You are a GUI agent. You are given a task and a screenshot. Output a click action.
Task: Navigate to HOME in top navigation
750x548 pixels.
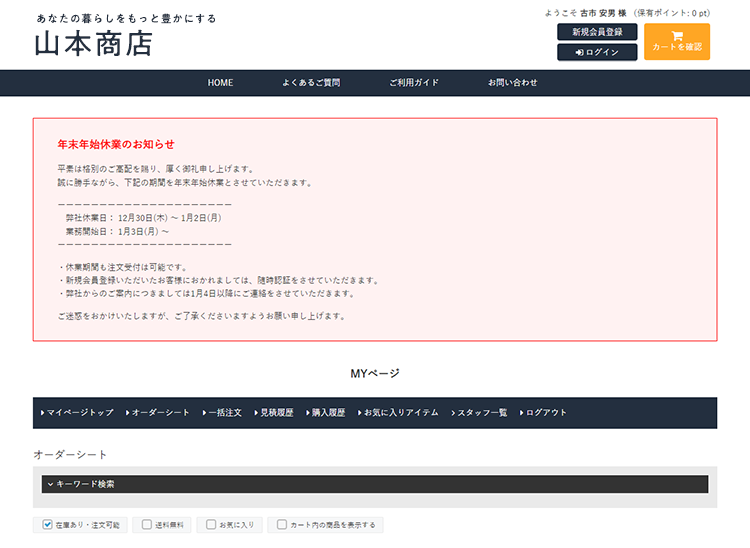pos(220,82)
